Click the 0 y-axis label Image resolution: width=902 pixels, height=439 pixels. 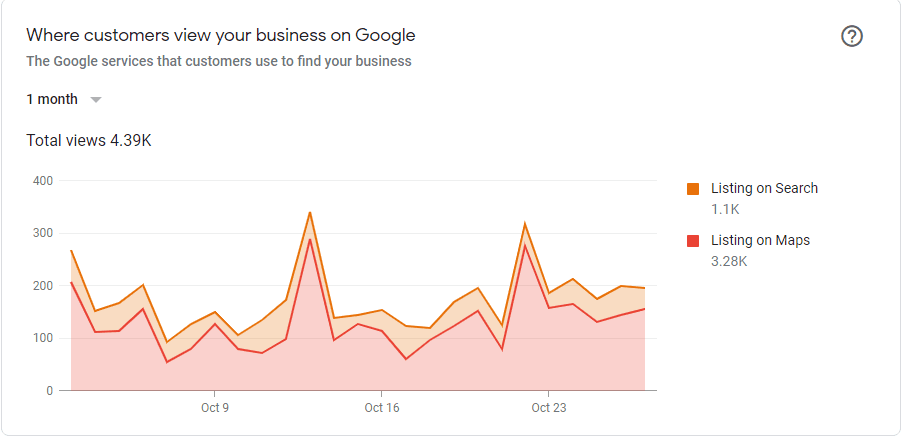(x=49, y=391)
